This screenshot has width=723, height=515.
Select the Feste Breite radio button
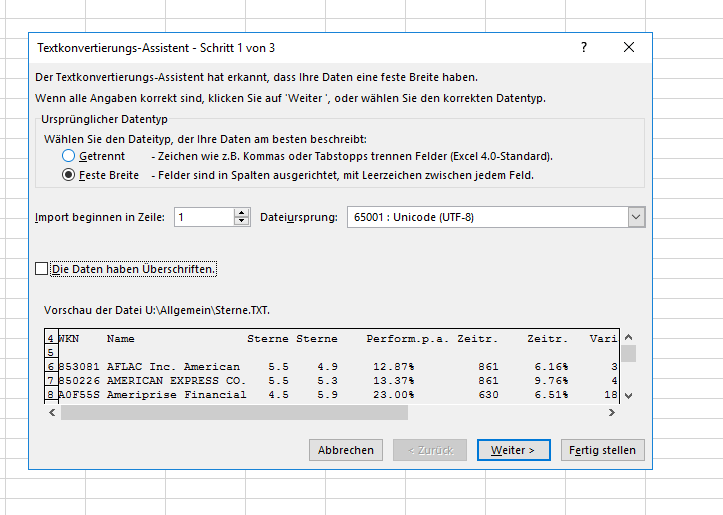68,175
